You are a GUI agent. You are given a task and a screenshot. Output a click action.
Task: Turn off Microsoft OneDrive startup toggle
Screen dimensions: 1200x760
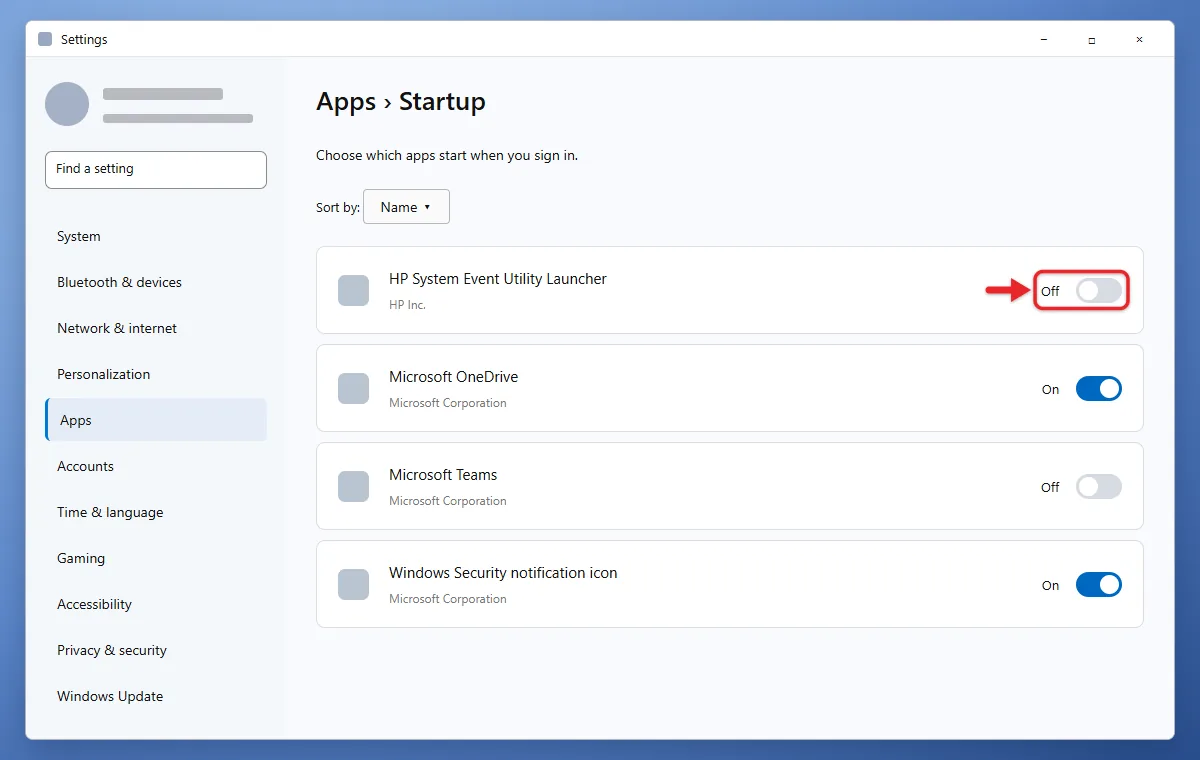(1098, 389)
